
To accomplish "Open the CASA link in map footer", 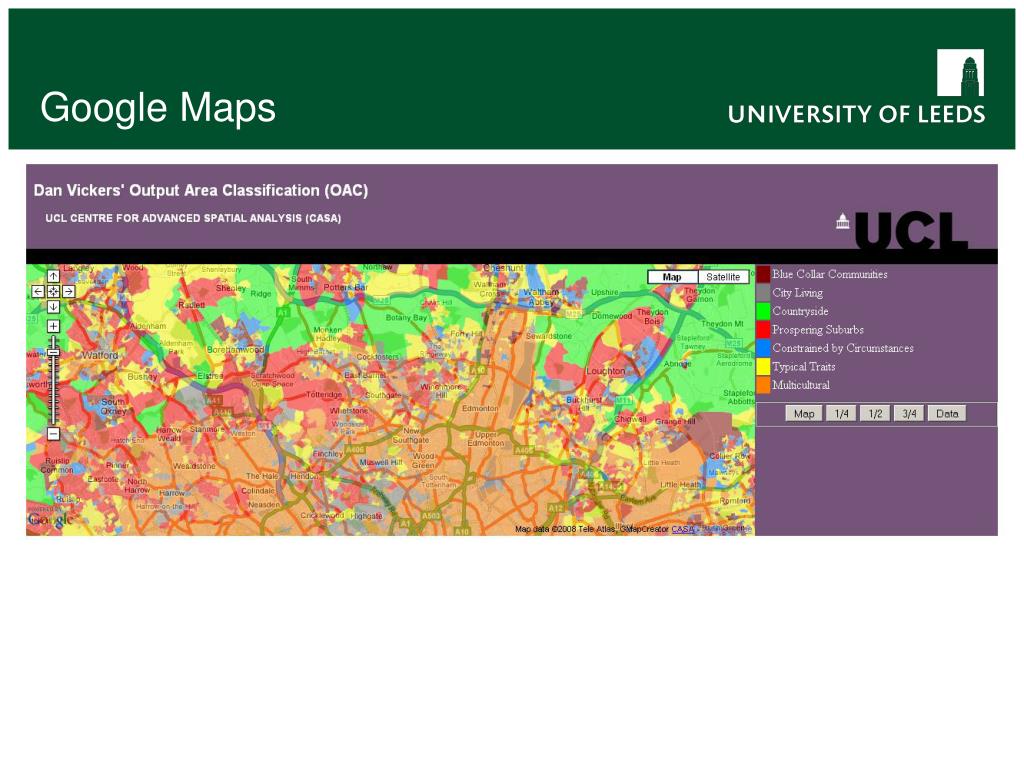I will [683, 529].
